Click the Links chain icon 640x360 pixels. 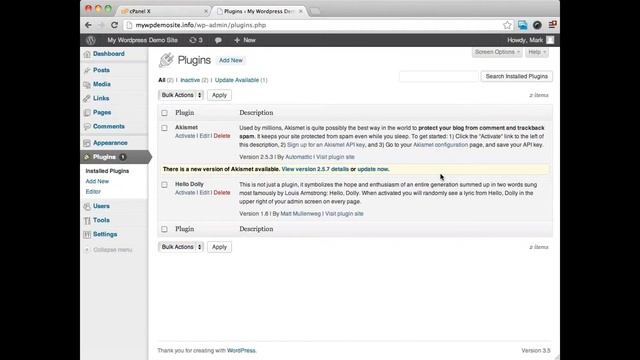(87, 98)
